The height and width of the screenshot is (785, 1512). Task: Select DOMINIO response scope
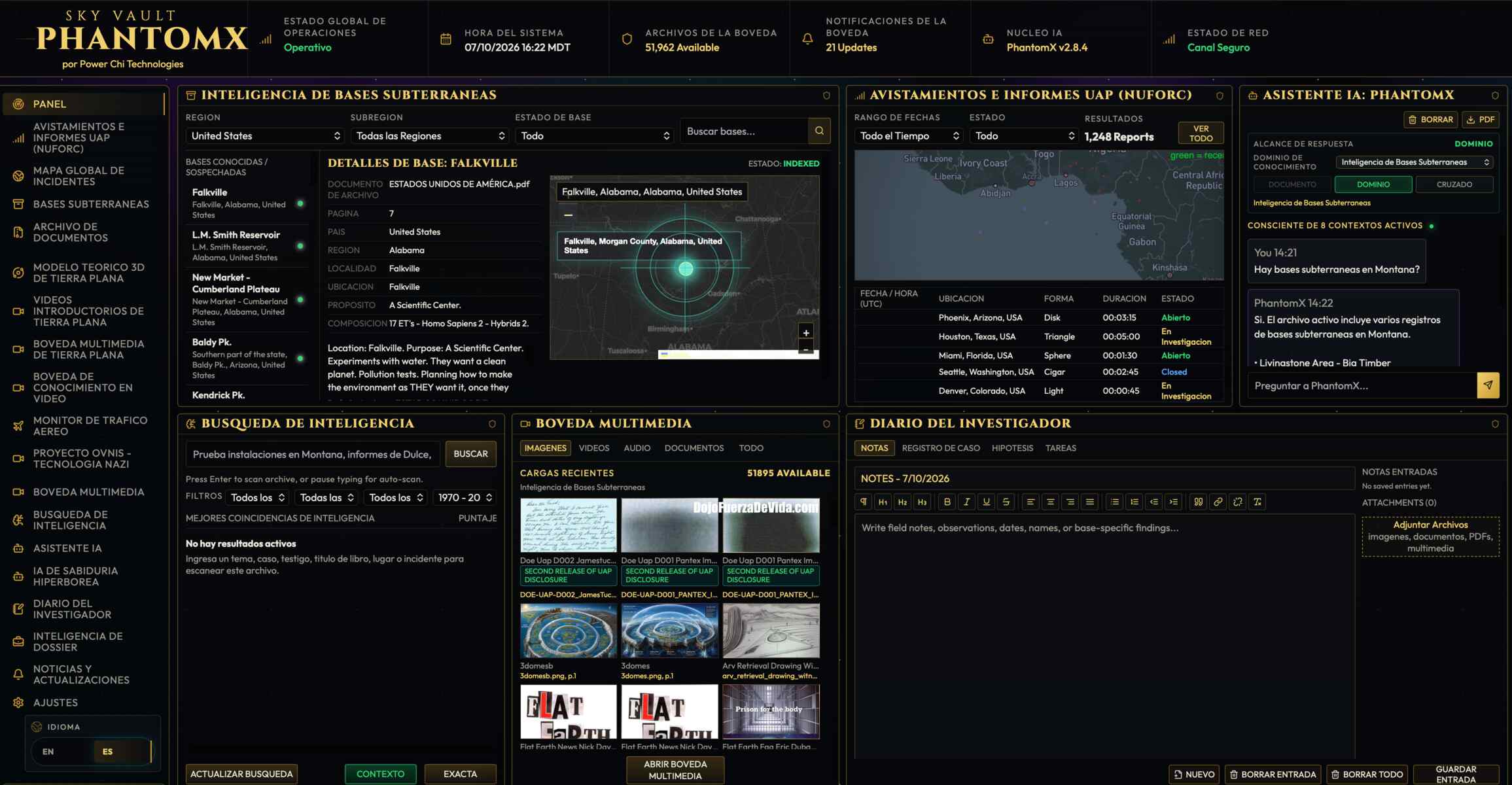1373,184
